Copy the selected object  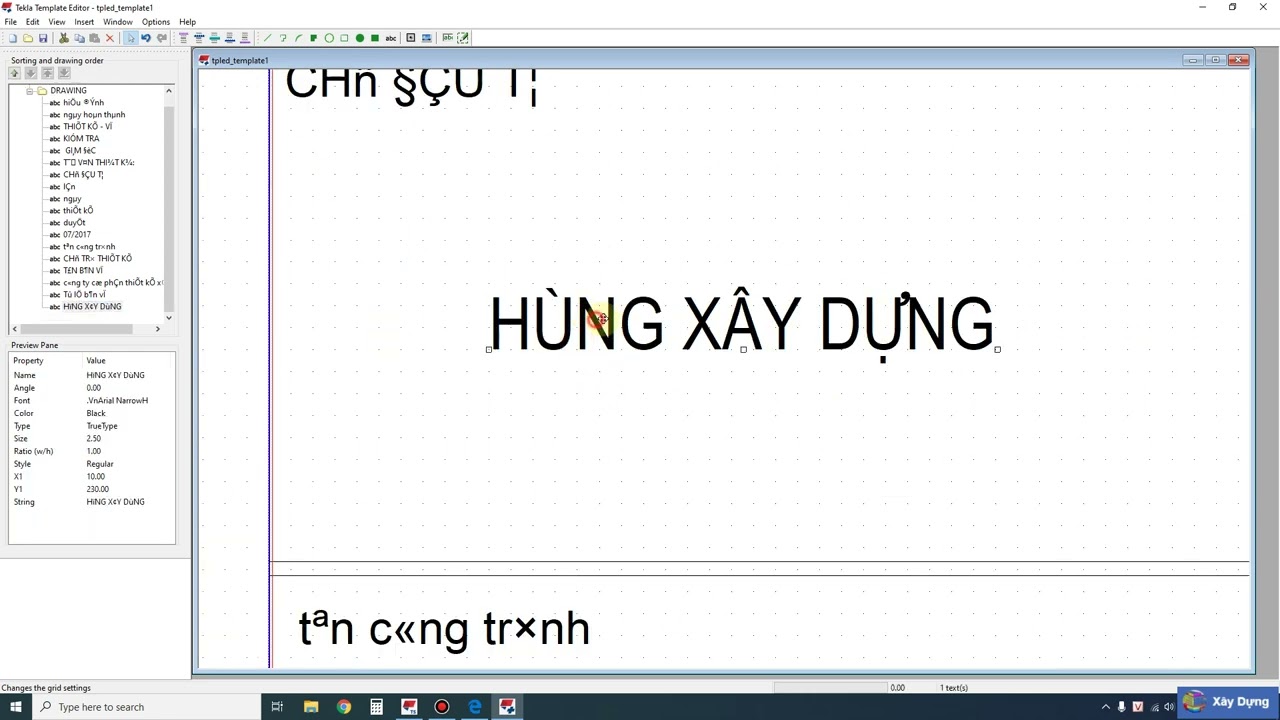[x=79, y=38]
